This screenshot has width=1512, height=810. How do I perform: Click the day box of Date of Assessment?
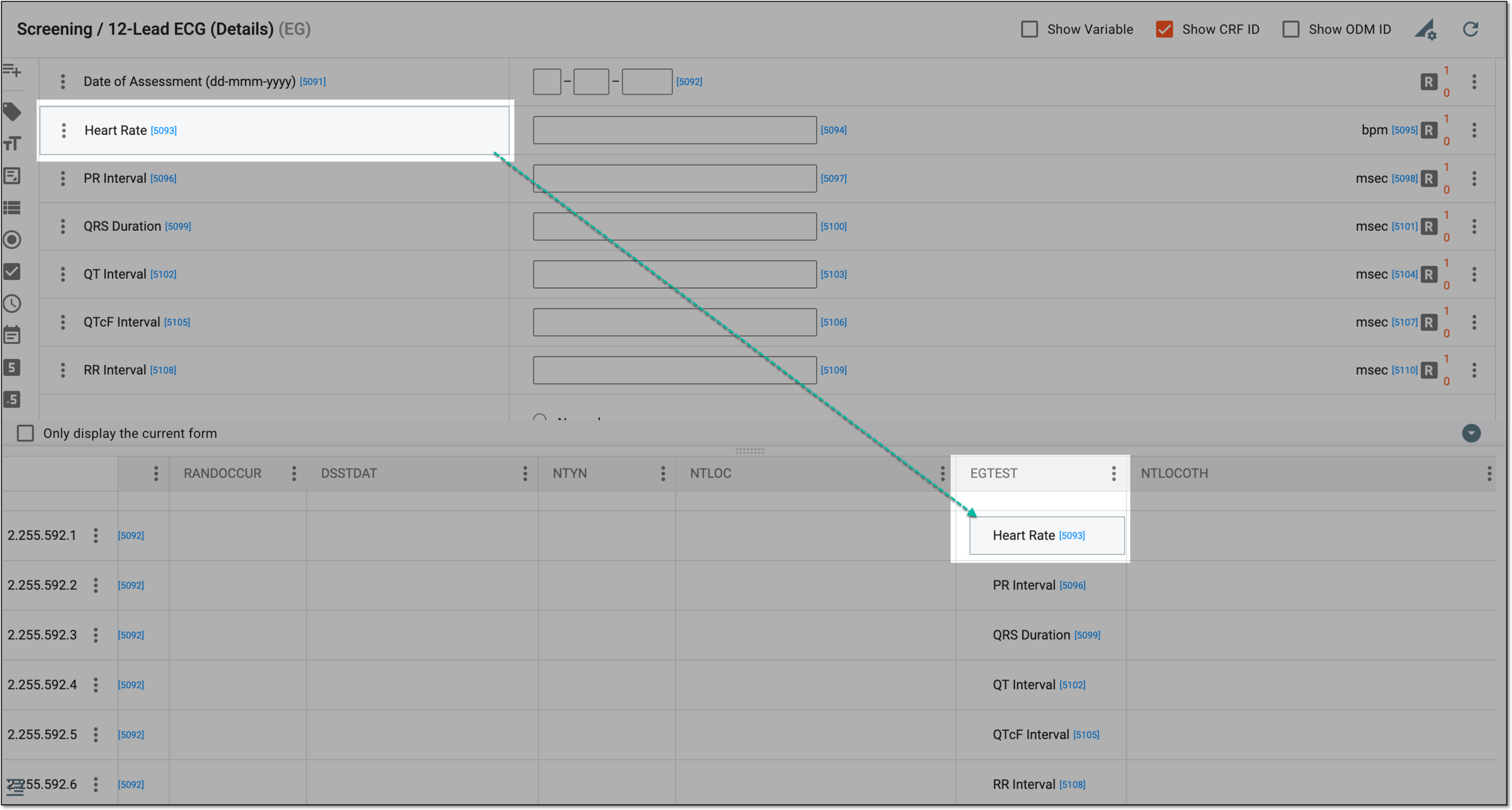[x=547, y=82]
